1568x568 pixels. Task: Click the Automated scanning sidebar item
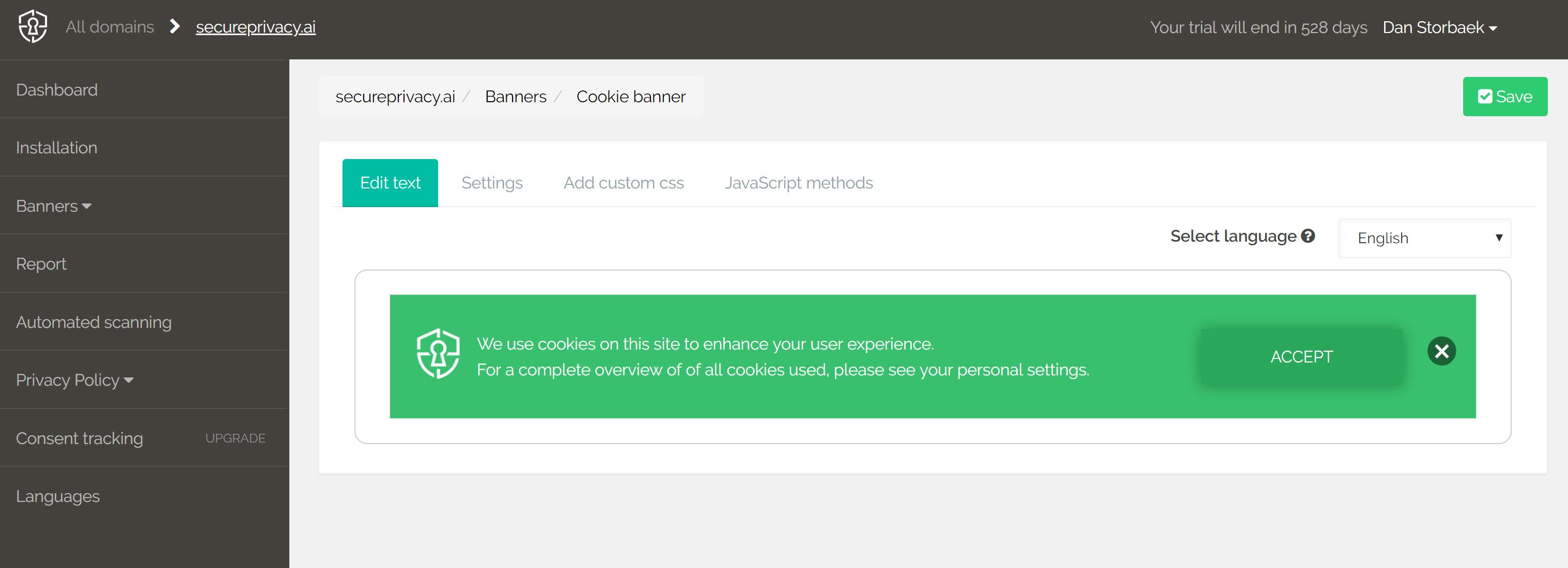pos(94,322)
